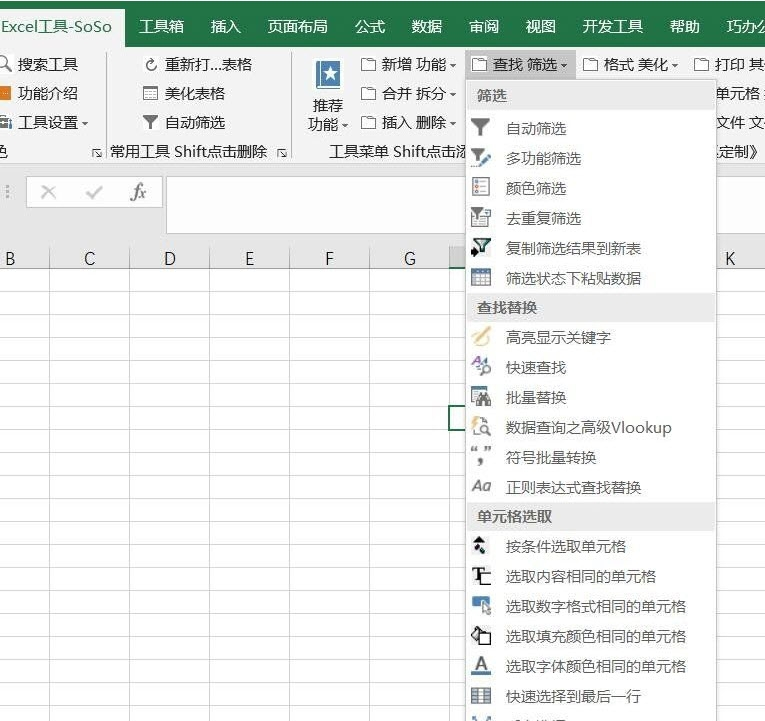765x721 pixels.
Task: Open the 格式 美化 dropdown
Action: click(631, 64)
